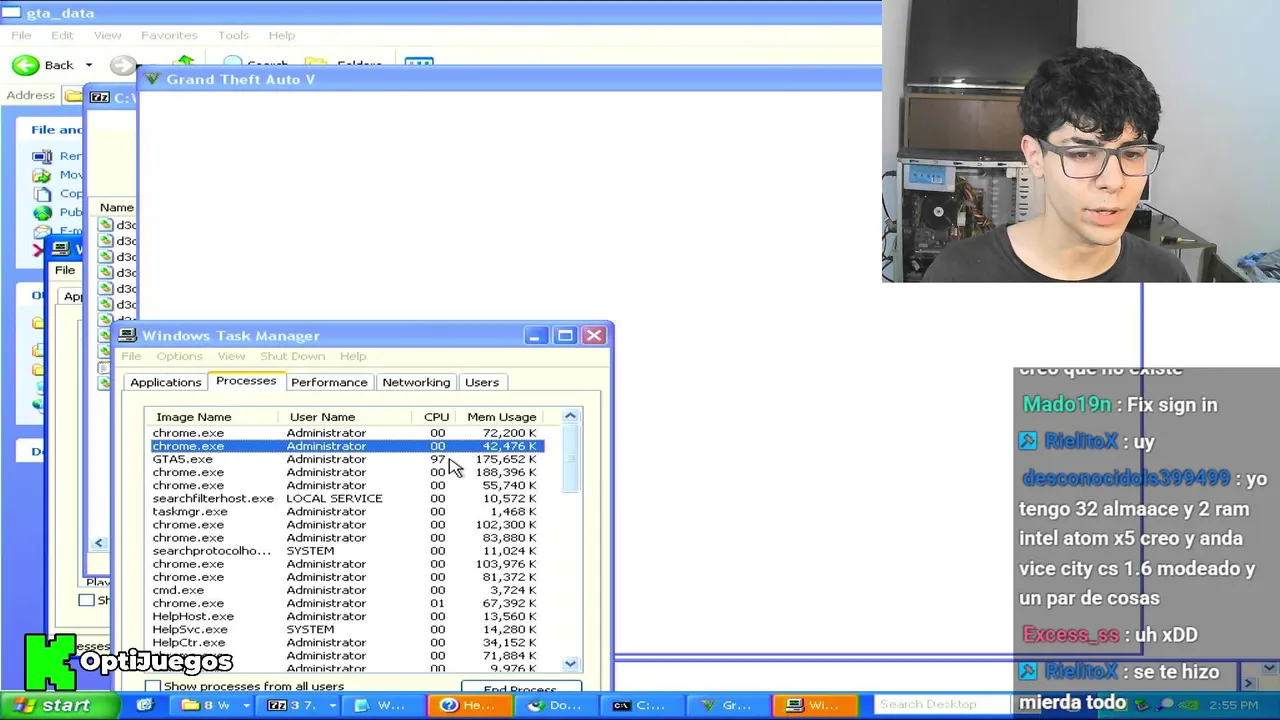Screen dimensions: 1280x720
Task: Click the Copy task icon in Explorer sidebar
Action: (x=42, y=194)
